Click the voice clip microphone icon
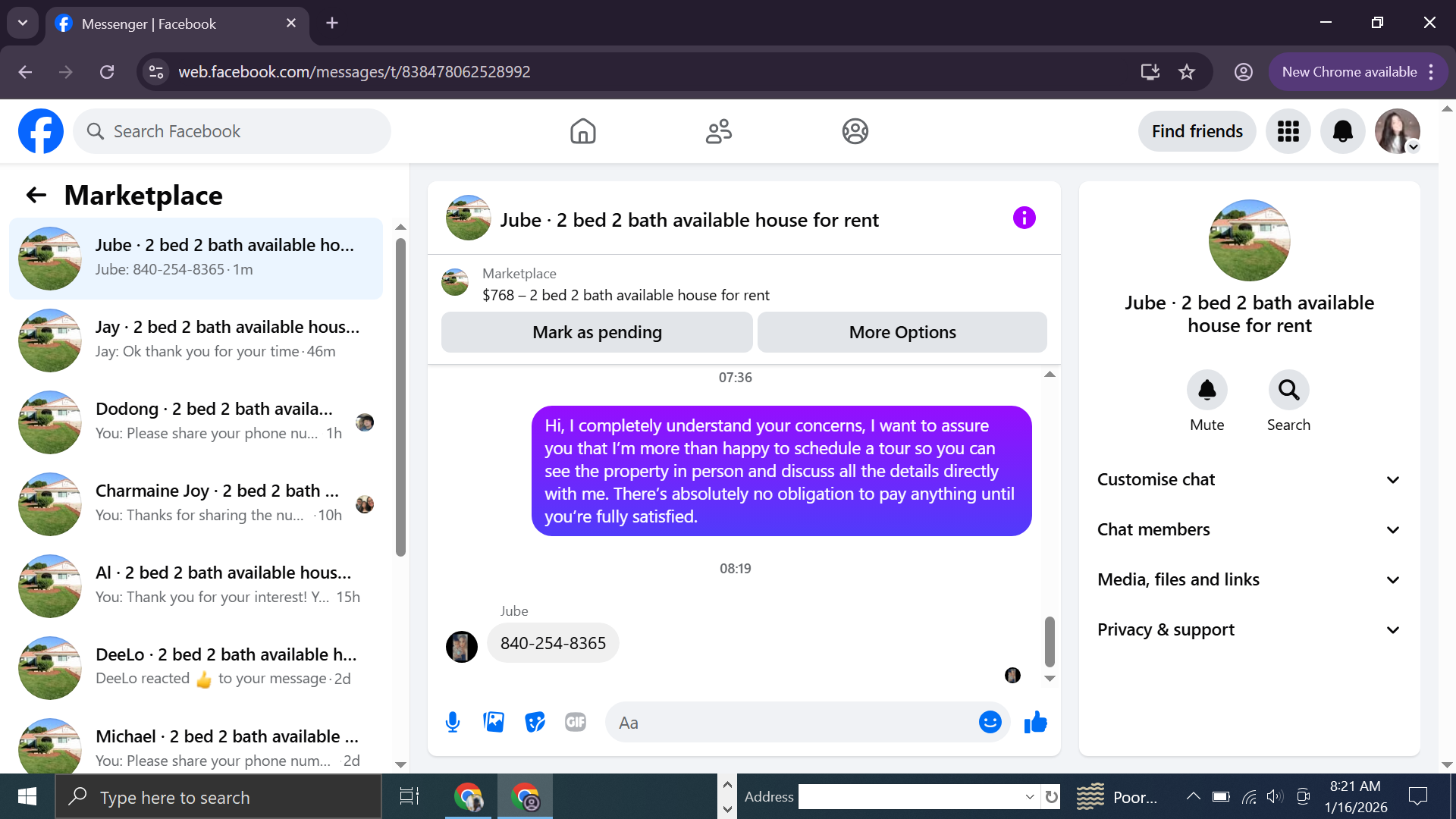 (453, 722)
